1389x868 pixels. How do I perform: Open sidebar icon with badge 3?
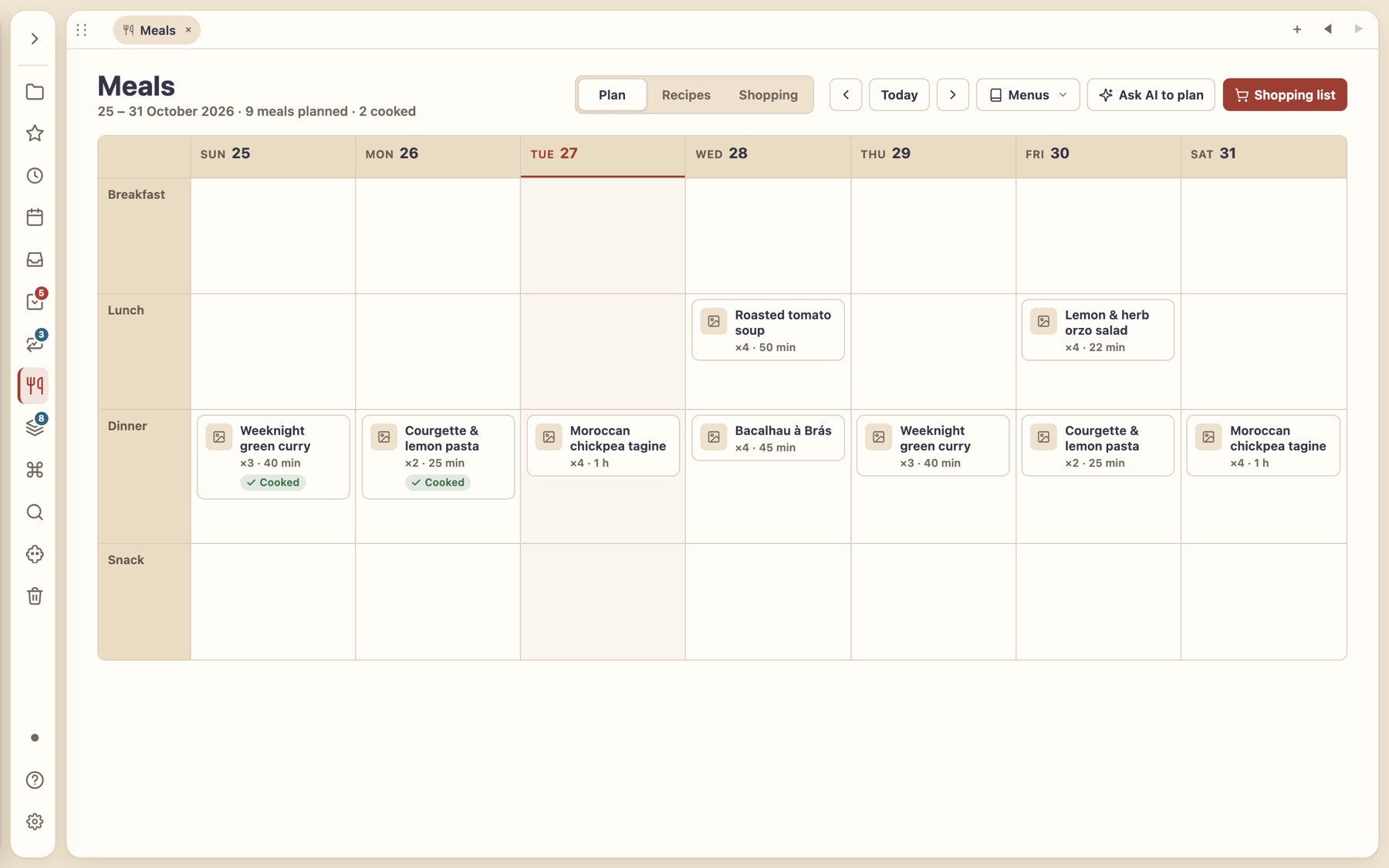pos(35,343)
